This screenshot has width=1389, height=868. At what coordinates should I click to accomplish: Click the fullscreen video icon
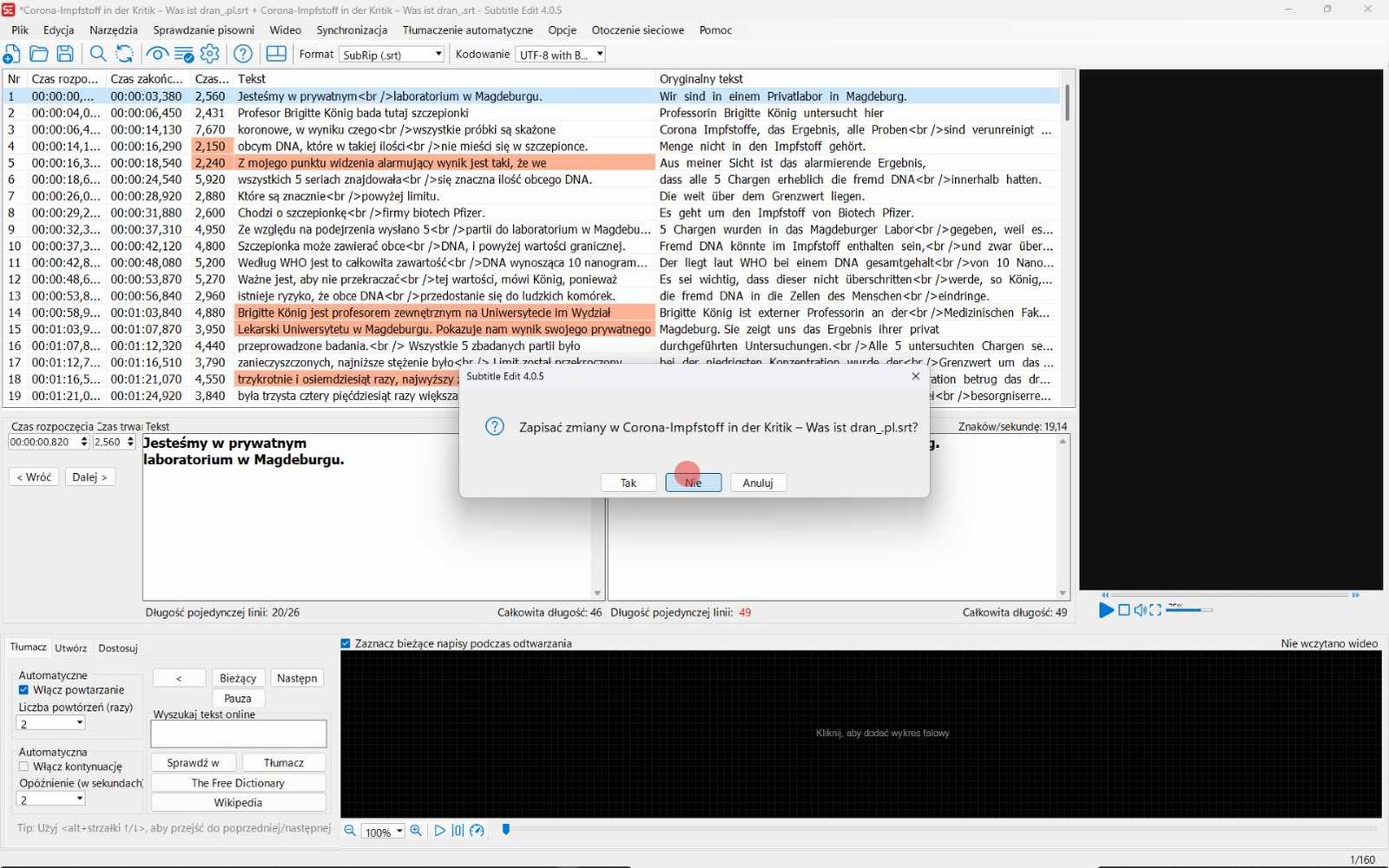click(x=1155, y=610)
